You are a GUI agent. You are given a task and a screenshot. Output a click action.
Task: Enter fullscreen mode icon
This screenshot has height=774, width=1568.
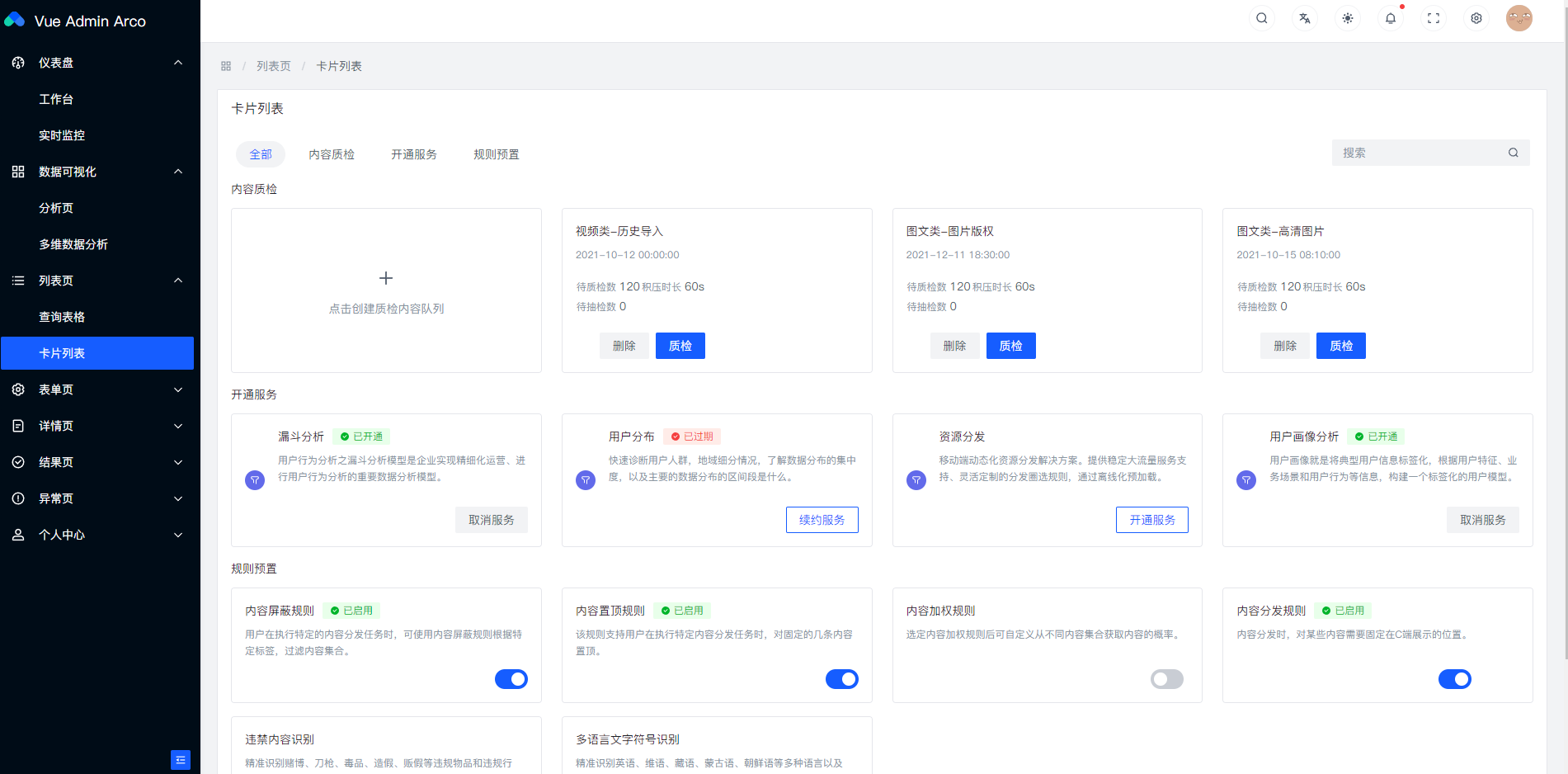(1434, 18)
